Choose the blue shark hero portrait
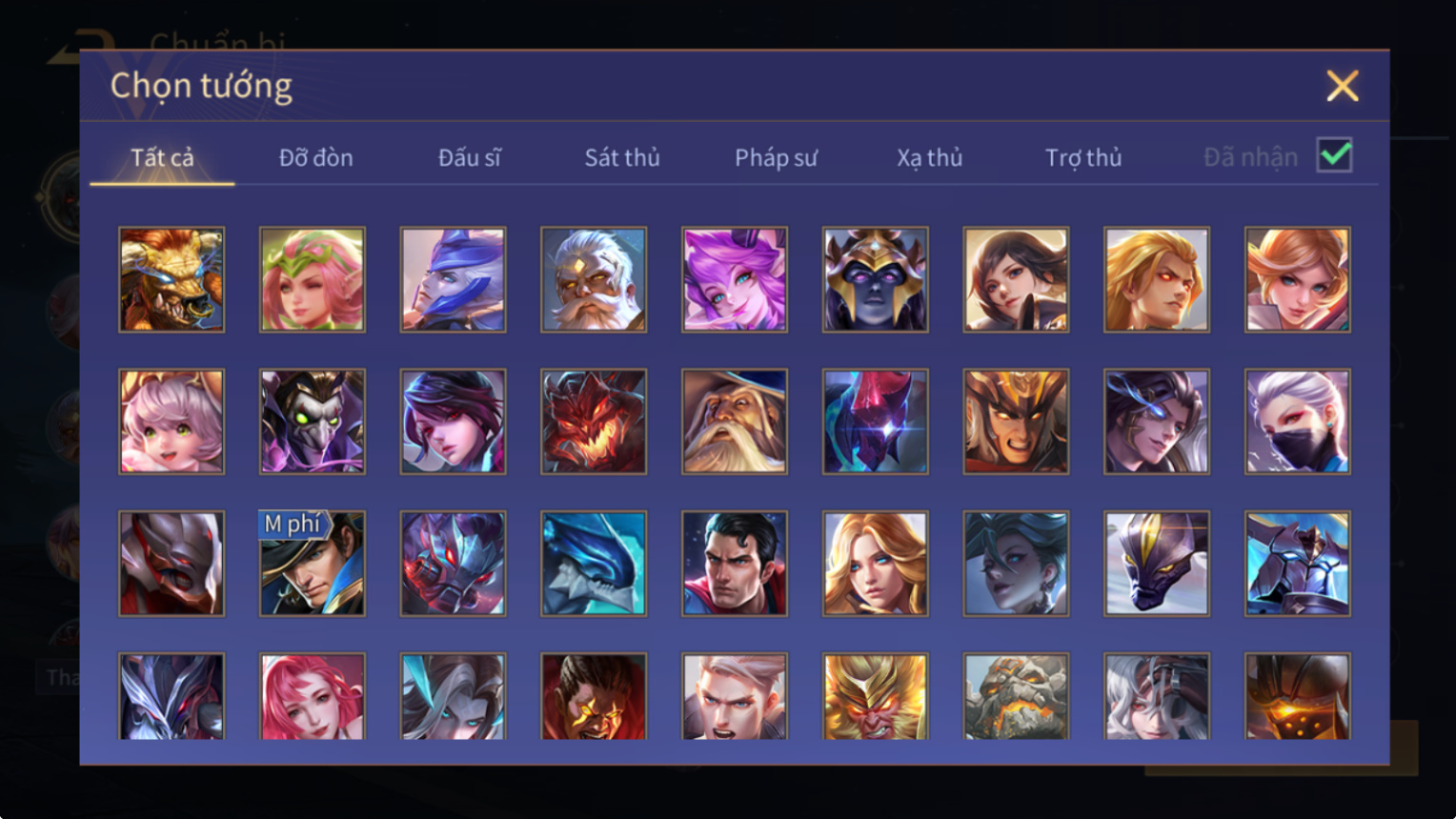 pos(594,563)
